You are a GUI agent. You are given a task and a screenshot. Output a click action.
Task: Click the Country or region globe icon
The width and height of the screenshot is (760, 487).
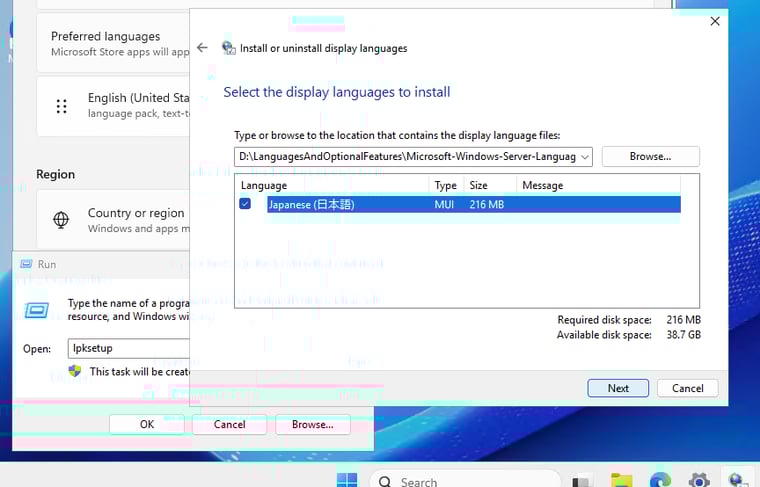click(61, 220)
